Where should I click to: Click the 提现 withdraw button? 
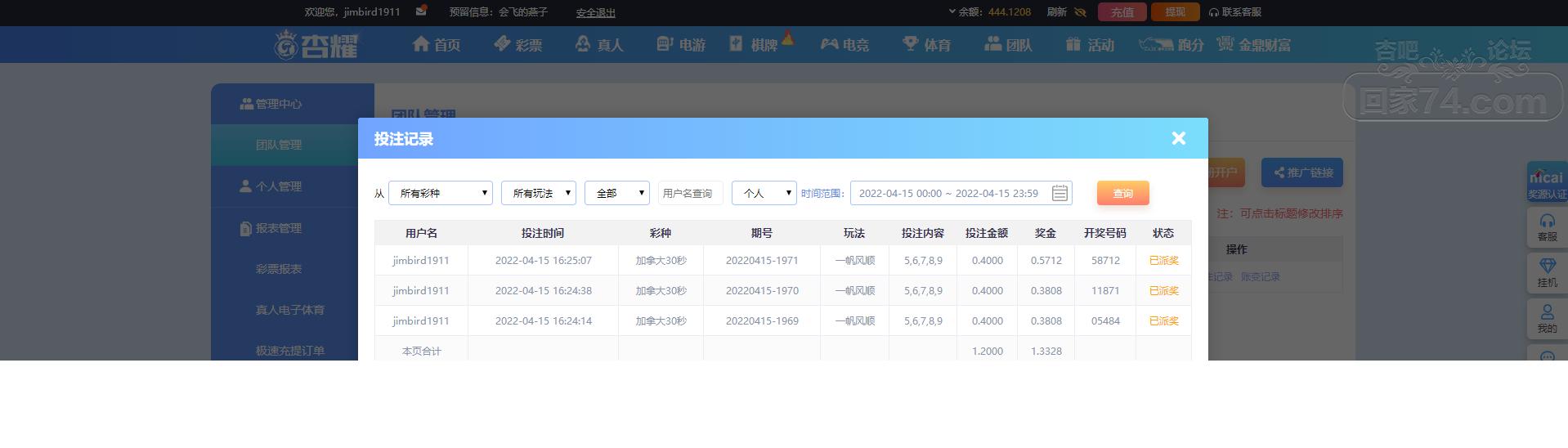(x=1175, y=12)
